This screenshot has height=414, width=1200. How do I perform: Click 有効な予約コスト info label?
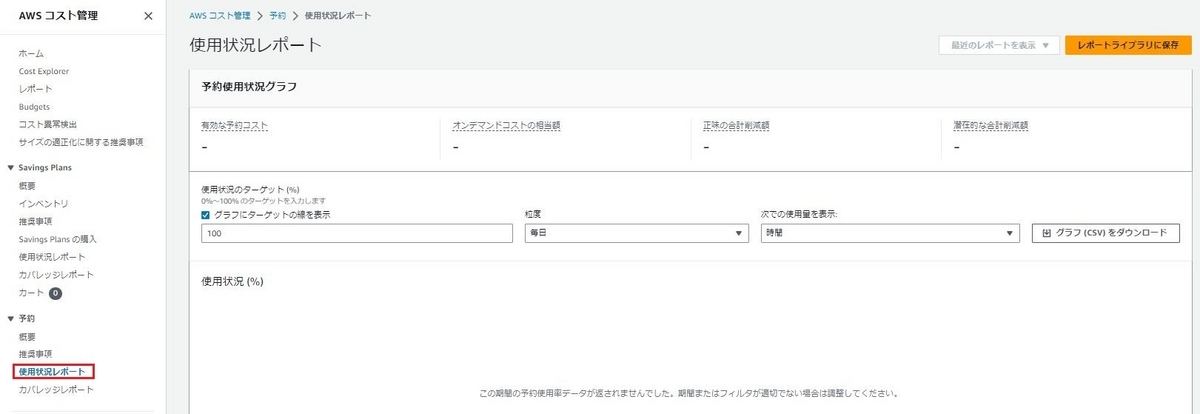point(235,126)
